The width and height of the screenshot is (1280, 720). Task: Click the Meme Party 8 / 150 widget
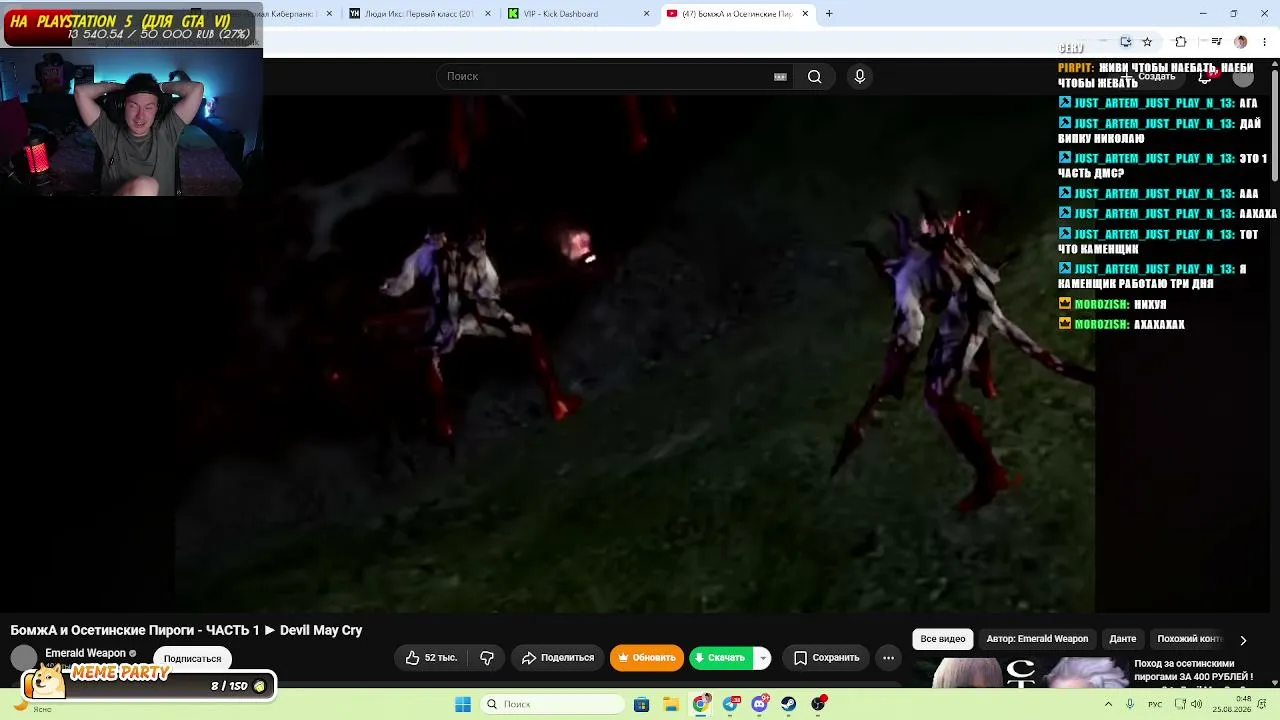[x=148, y=682]
